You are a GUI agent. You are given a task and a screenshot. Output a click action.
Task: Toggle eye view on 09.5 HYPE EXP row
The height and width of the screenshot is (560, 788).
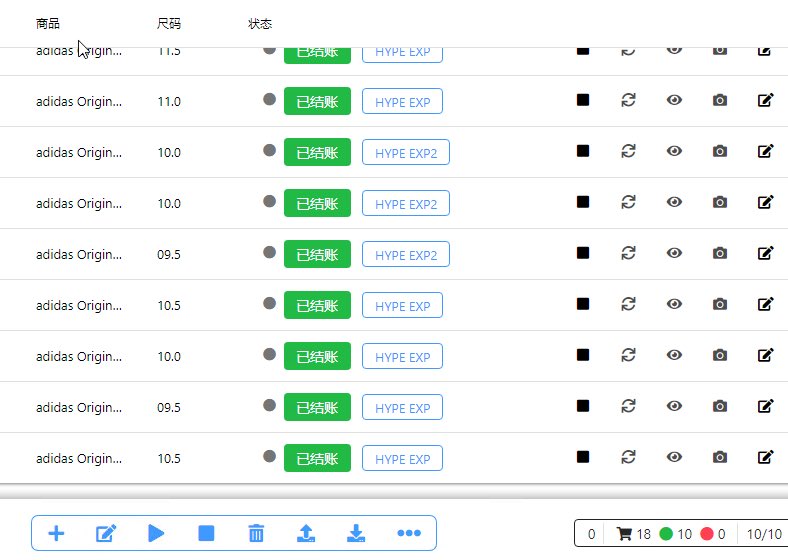point(674,406)
